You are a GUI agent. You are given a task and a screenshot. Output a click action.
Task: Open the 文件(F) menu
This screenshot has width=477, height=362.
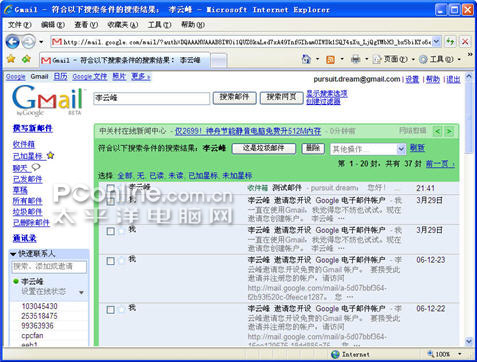[x=19, y=25]
